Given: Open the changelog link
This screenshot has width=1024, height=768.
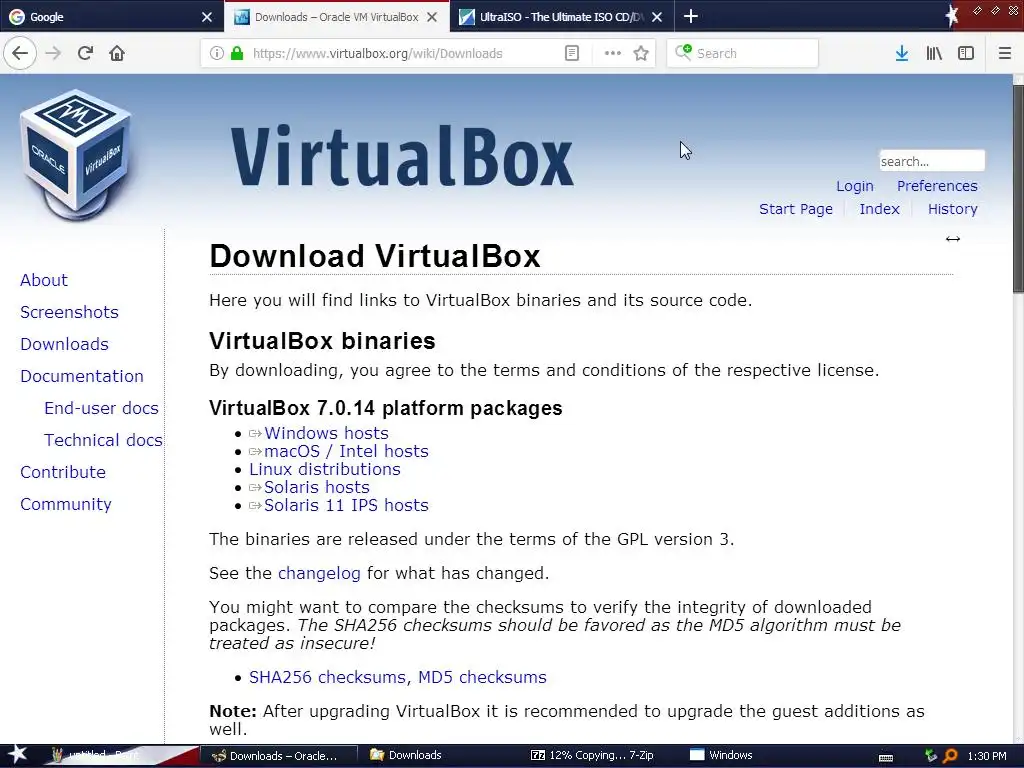Looking at the screenshot, I should 319,573.
